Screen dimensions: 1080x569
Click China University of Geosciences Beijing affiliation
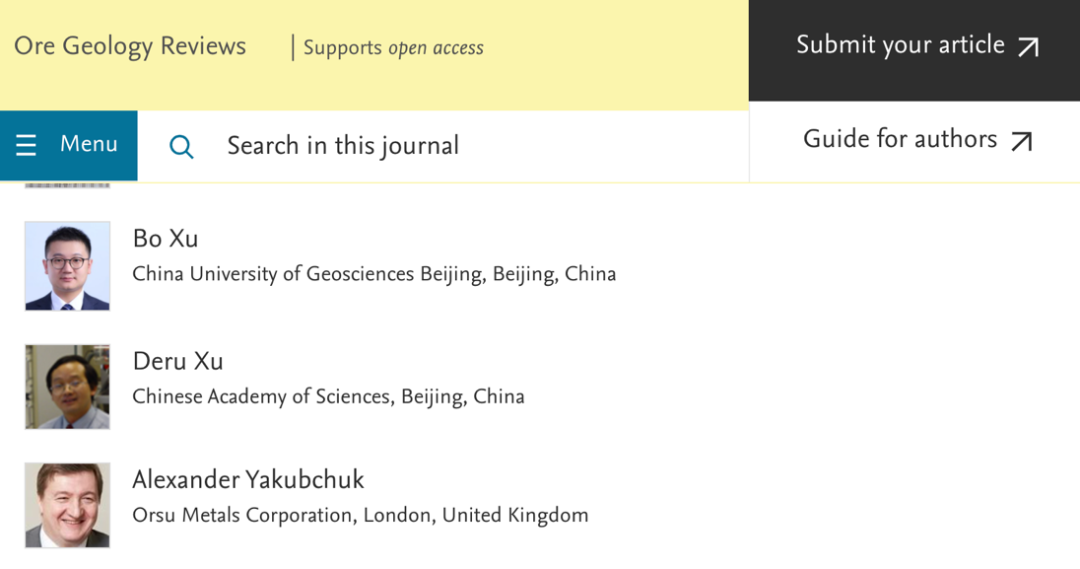pyautogui.click(x=374, y=274)
